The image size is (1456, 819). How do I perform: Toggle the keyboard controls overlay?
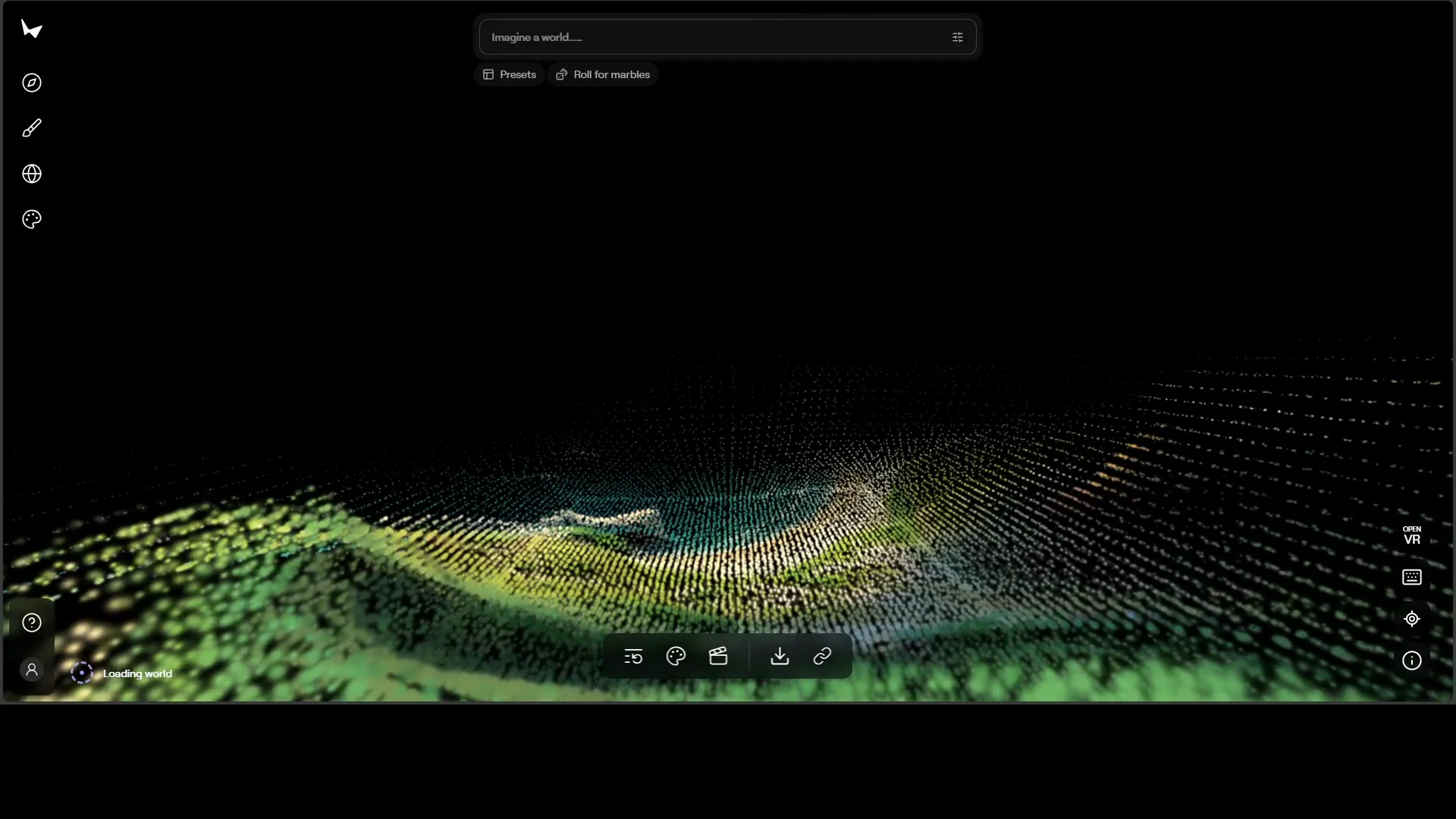pyautogui.click(x=1411, y=578)
